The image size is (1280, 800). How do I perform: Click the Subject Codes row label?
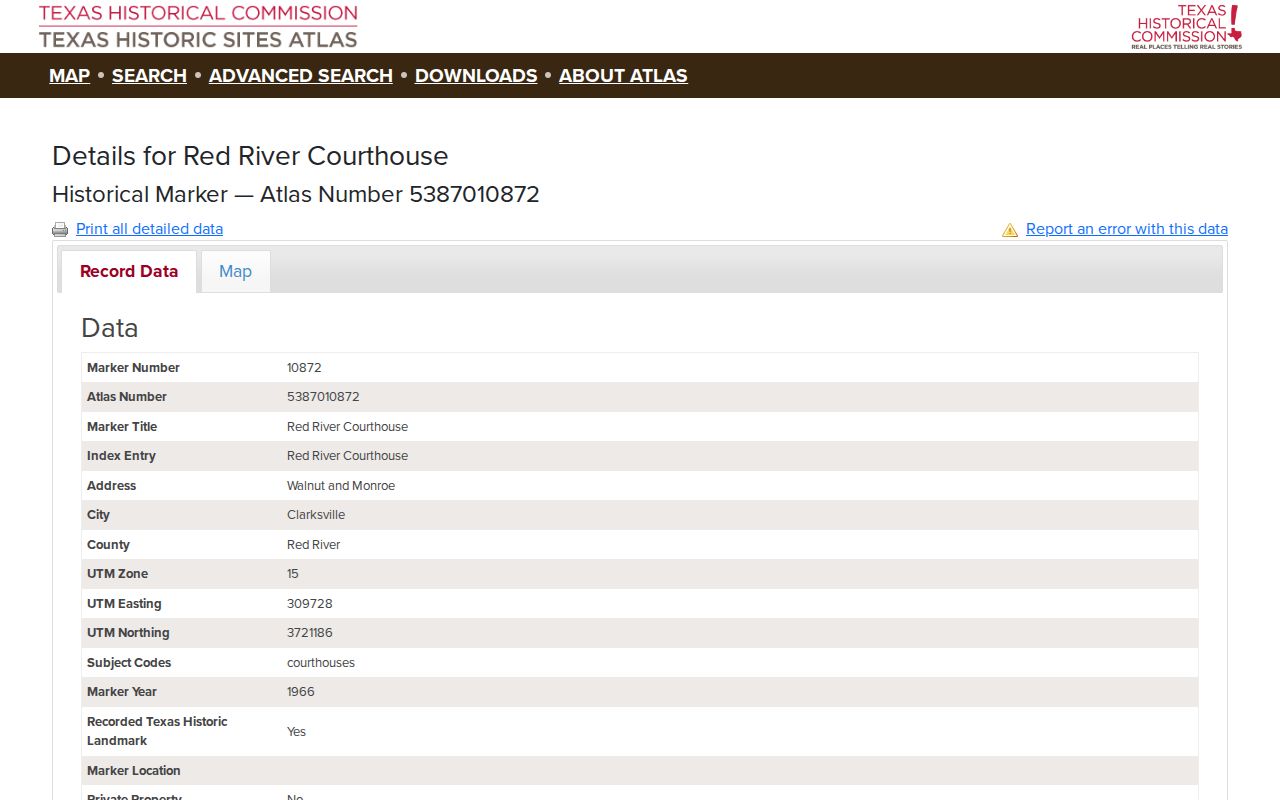tap(129, 663)
